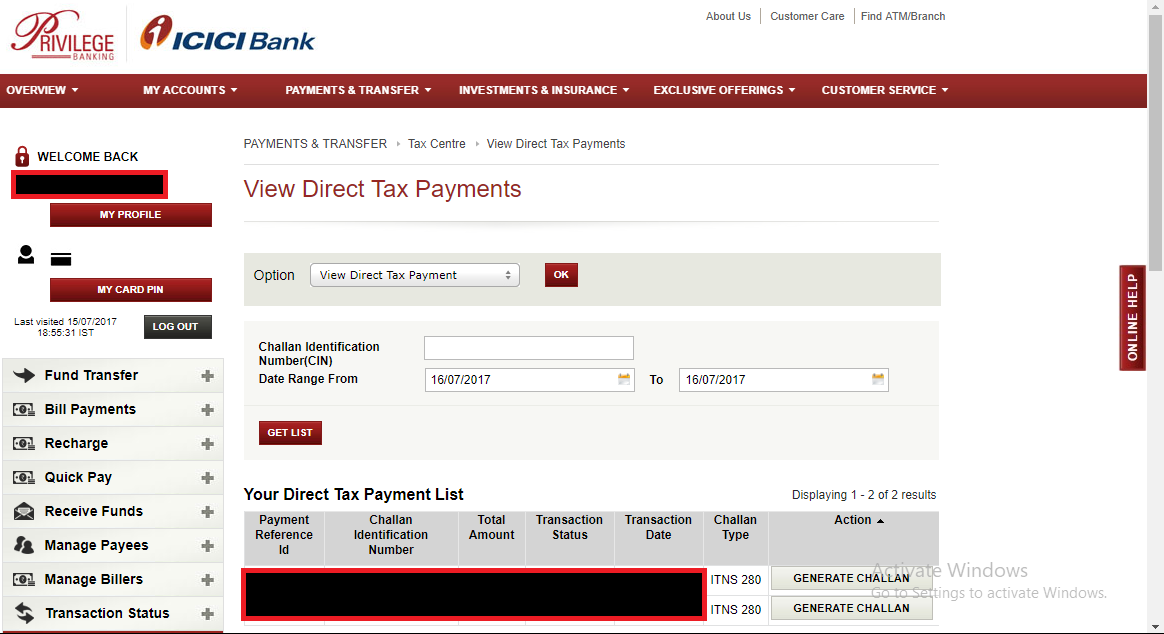Expand Bill Payments with its plus sign

pos(207,410)
